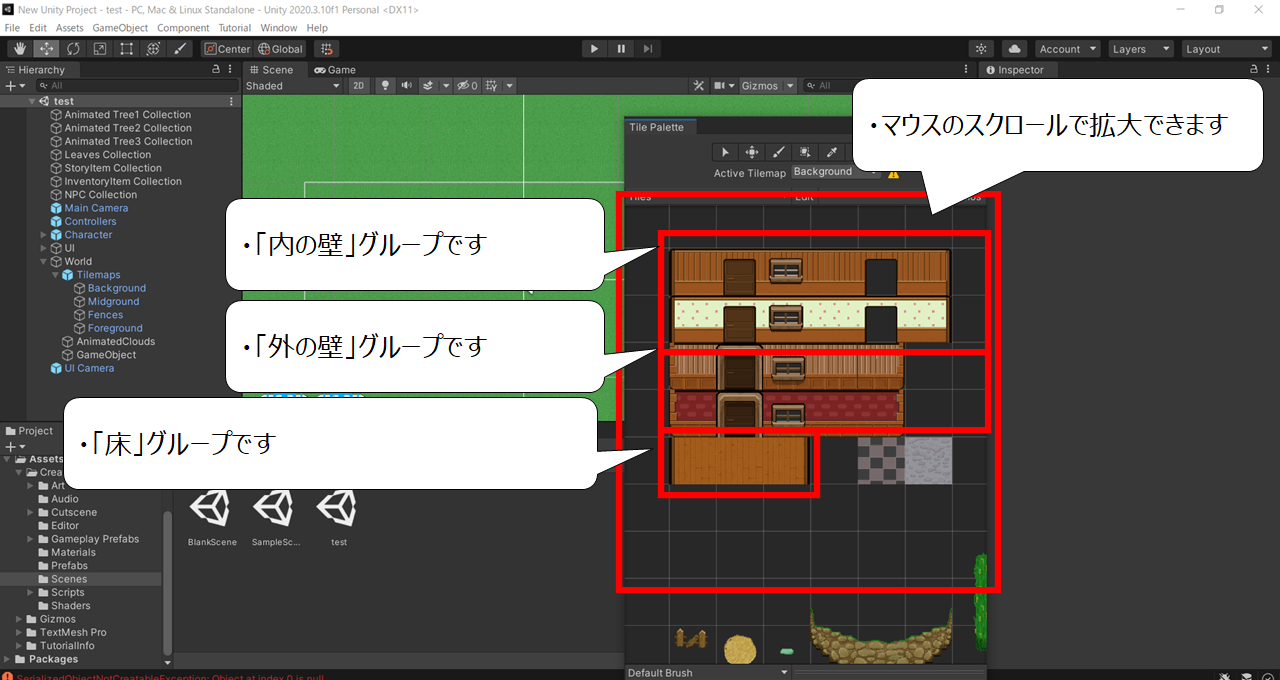Collapse the Tilemaps object

point(56,275)
